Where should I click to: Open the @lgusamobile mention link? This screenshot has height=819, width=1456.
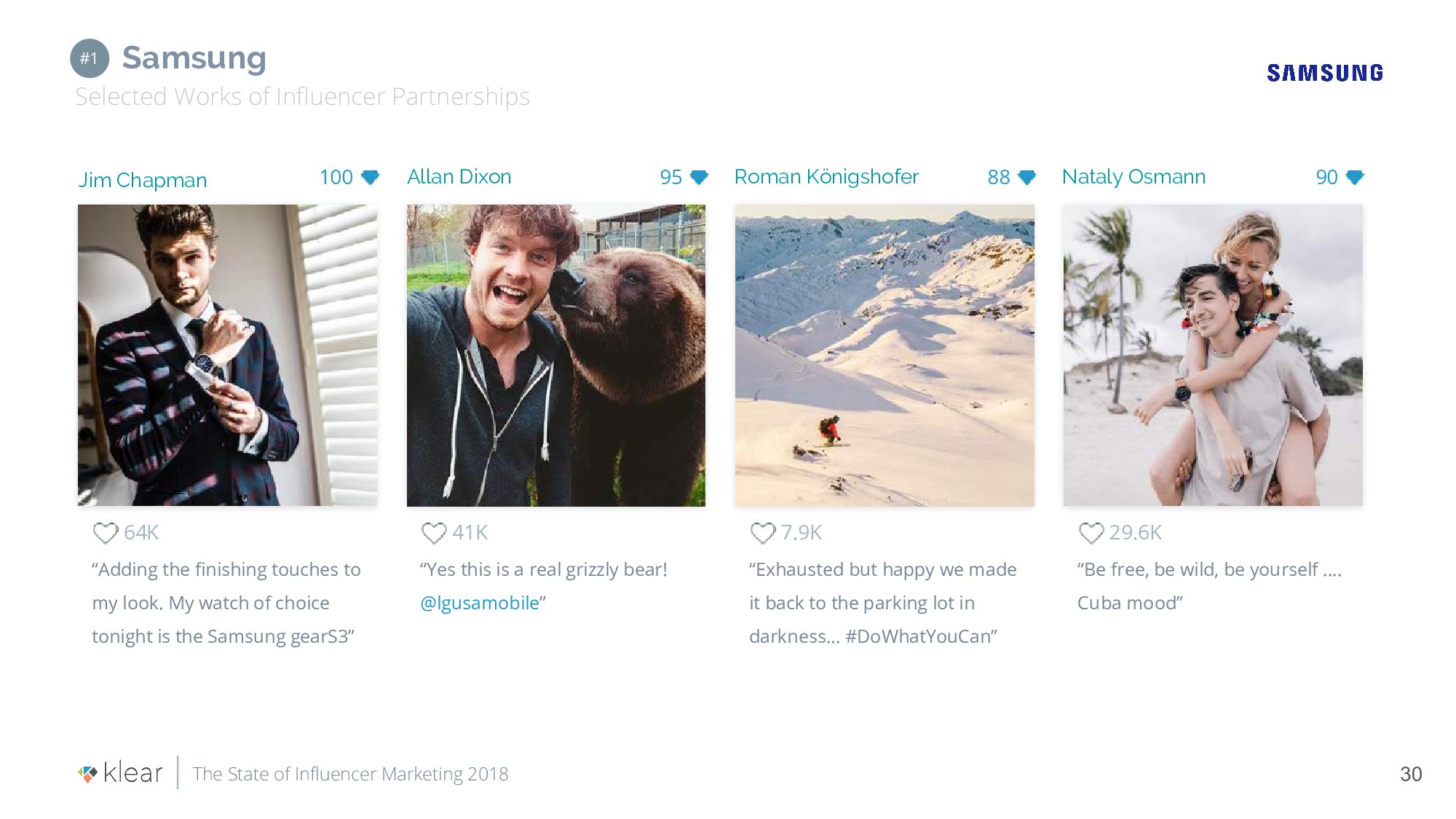[480, 603]
